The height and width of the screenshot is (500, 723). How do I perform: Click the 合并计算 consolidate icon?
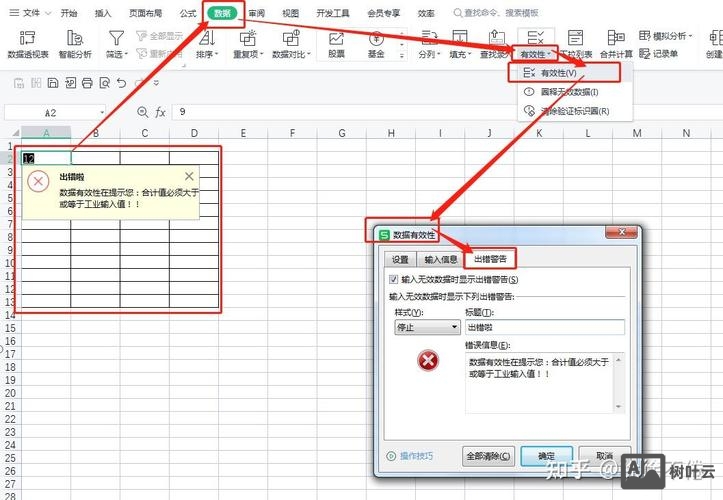pos(616,38)
